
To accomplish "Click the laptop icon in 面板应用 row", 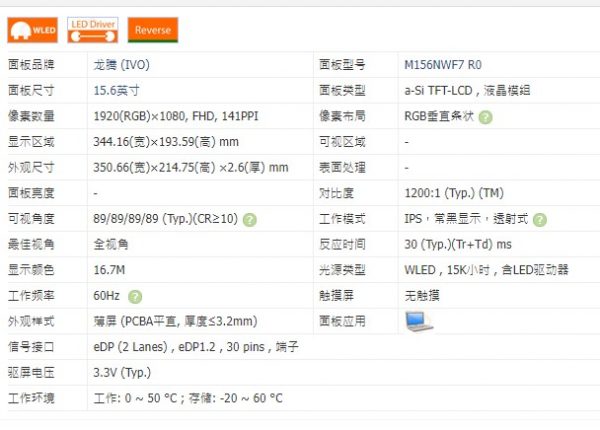I will (418, 321).
